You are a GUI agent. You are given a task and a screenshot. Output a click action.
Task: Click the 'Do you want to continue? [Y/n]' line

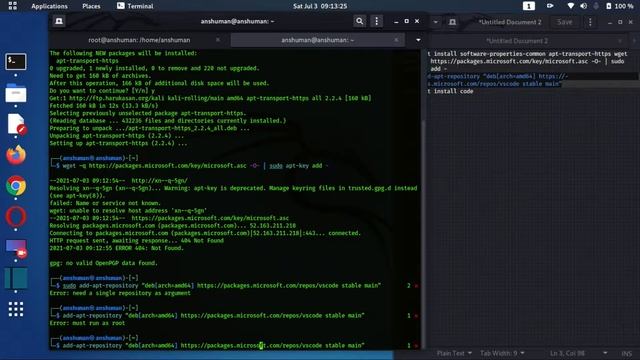coord(102,91)
